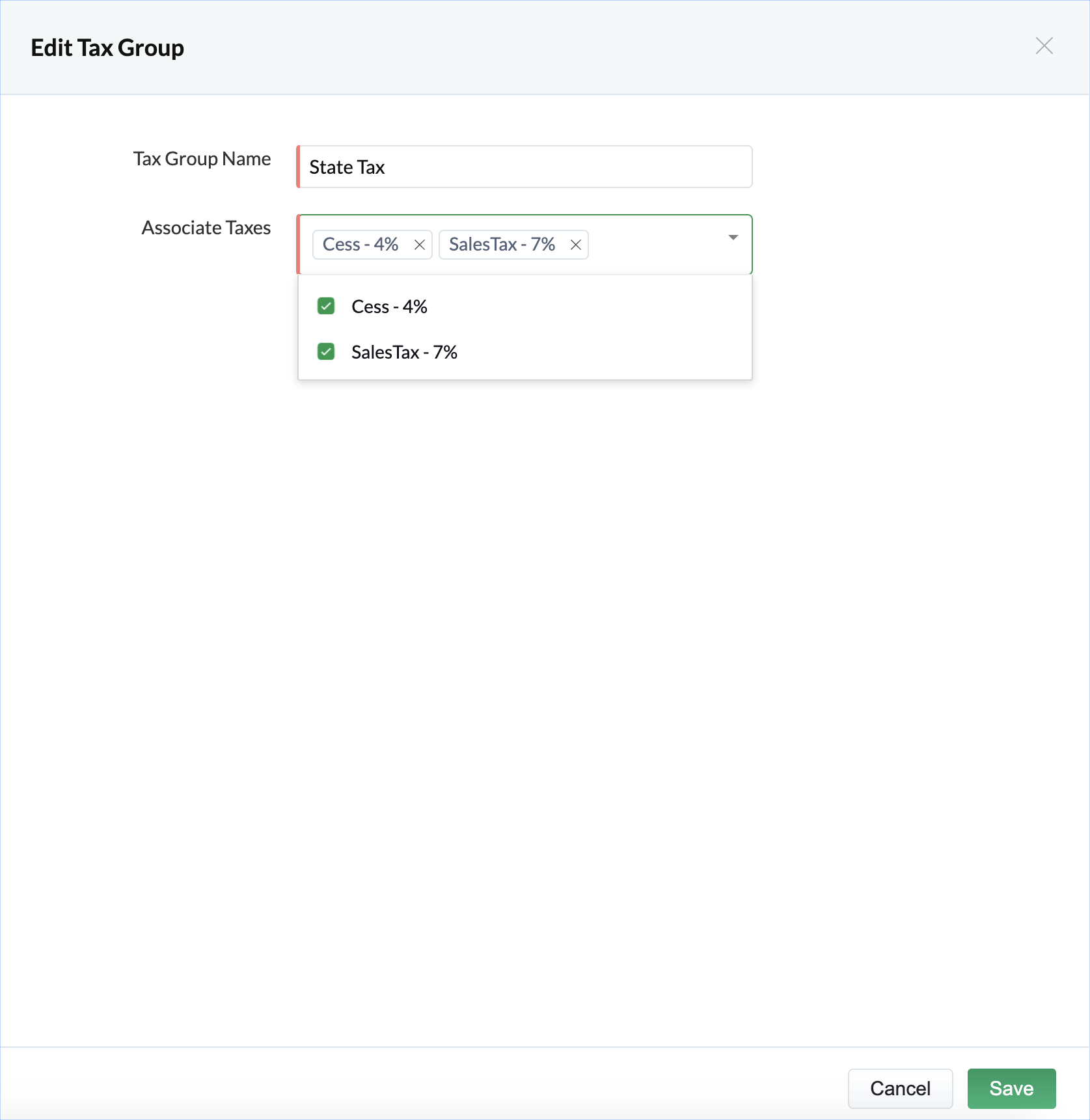The height and width of the screenshot is (1120, 1090).
Task: Remove the Cess - 4% tag
Action: pyautogui.click(x=420, y=245)
